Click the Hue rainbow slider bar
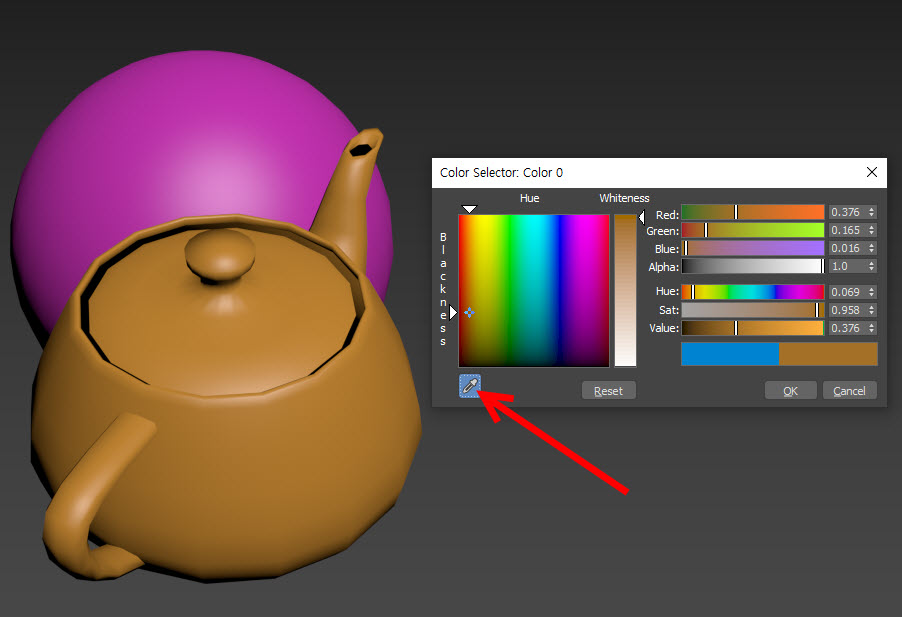Image resolution: width=902 pixels, height=617 pixels. (752, 292)
